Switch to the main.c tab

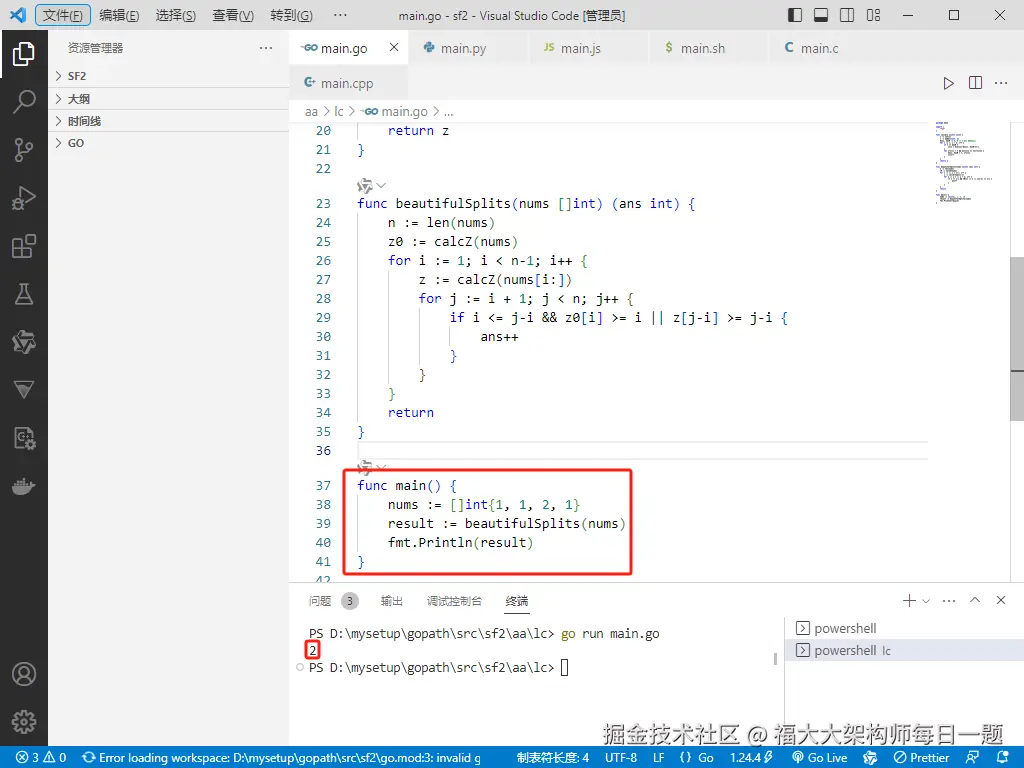point(828,48)
